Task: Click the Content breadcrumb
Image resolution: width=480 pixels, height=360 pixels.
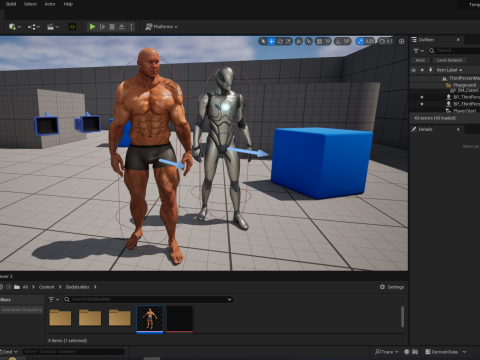Action: (x=46, y=287)
